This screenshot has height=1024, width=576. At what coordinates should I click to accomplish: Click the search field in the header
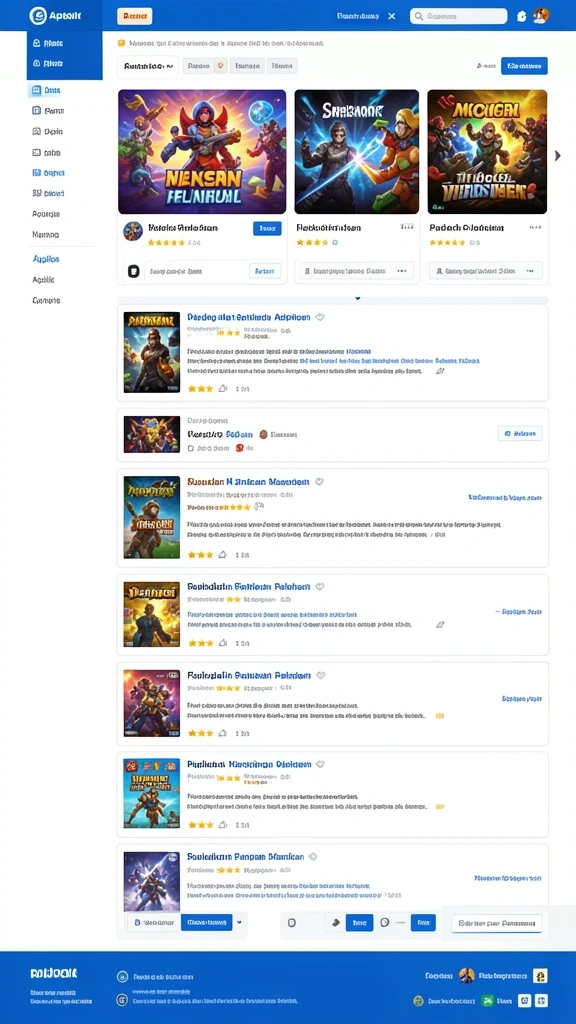point(458,16)
